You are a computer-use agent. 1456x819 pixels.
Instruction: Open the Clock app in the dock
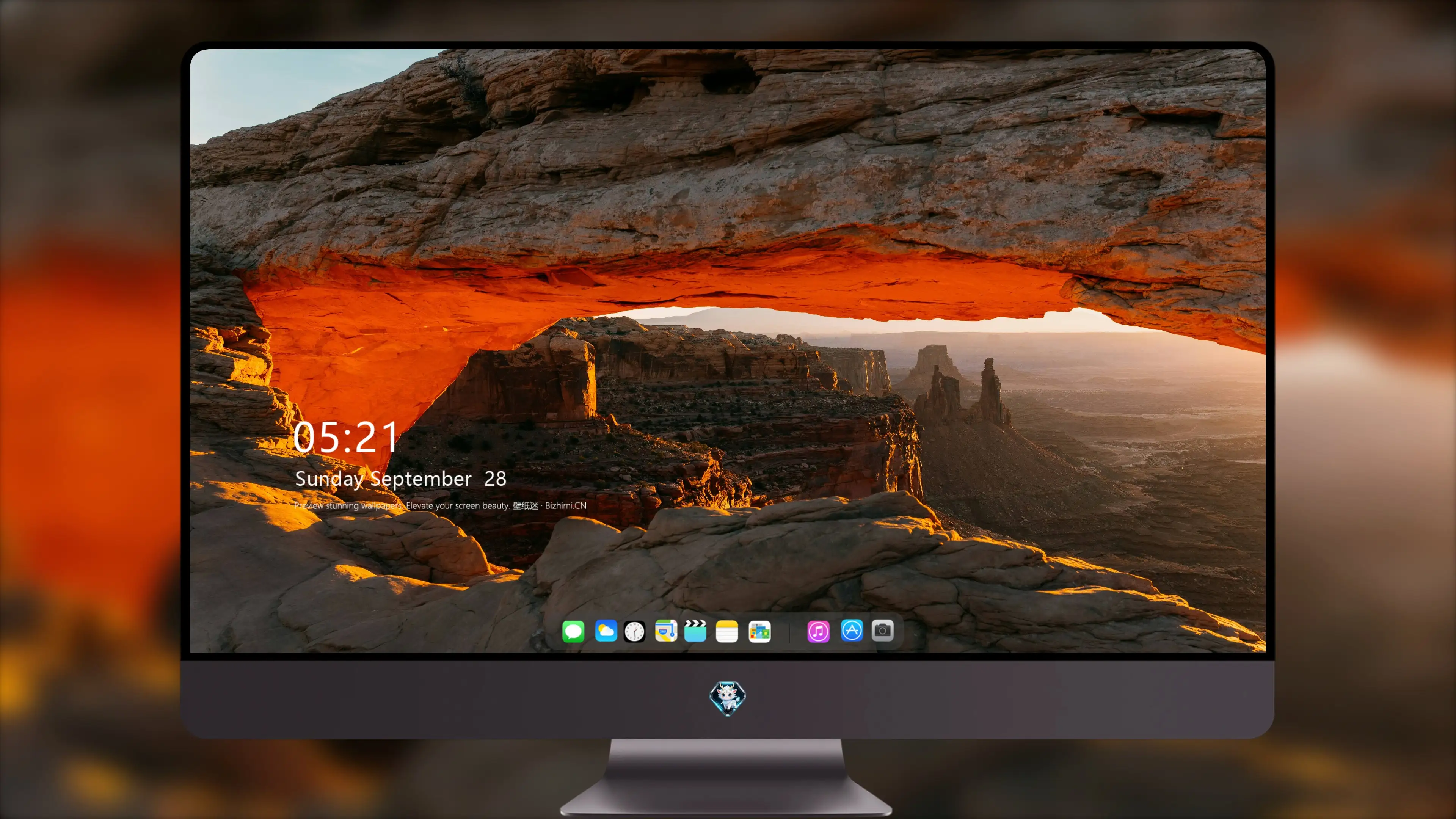[x=634, y=631]
